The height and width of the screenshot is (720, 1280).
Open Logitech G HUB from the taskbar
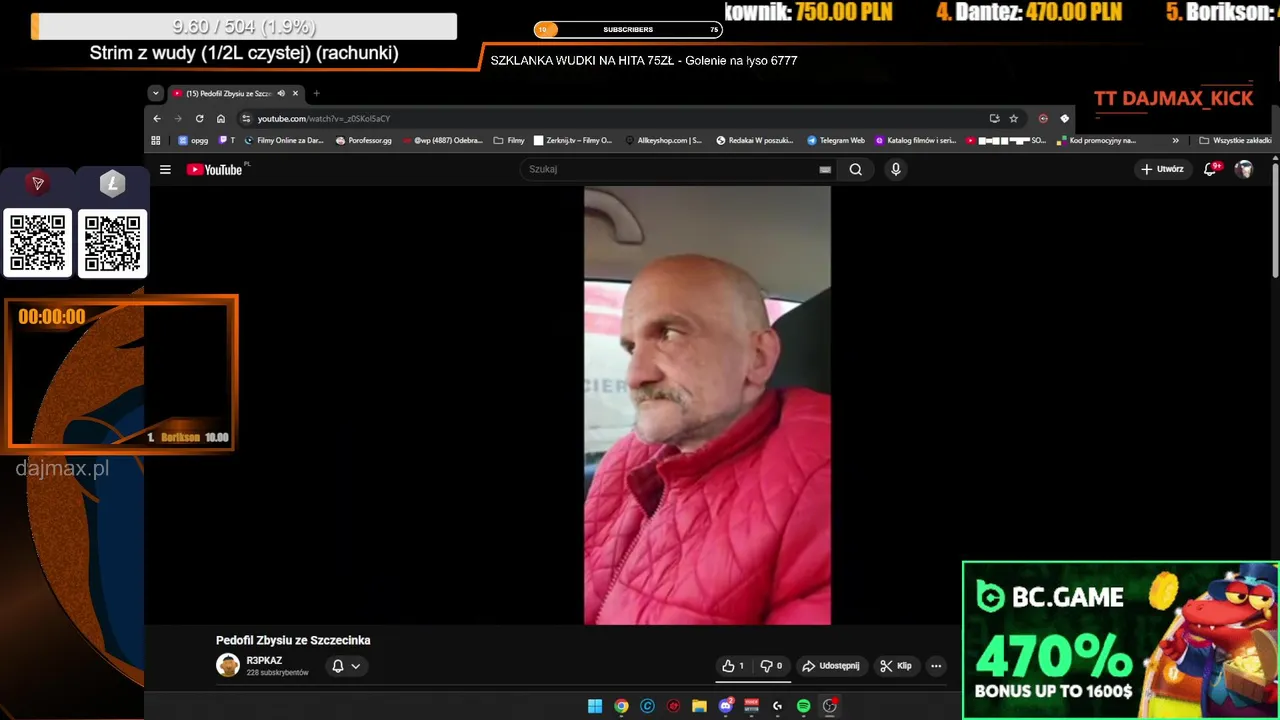pyautogui.click(x=777, y=706)
